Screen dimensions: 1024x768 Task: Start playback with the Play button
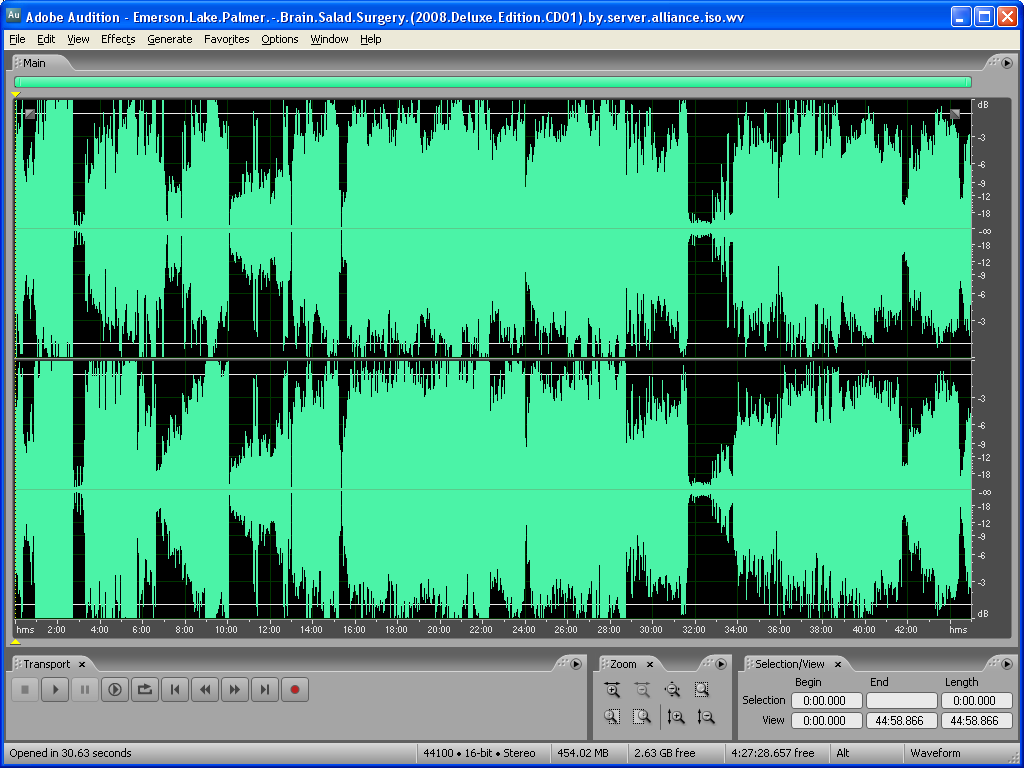click(x=56, y=690)
